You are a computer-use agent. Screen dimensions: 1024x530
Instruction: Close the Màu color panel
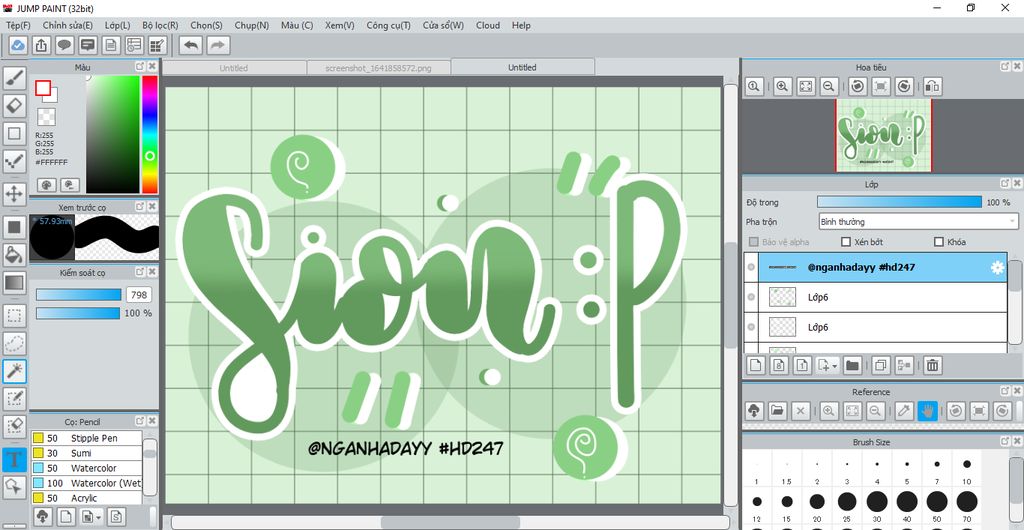click(x=152, y=67)
